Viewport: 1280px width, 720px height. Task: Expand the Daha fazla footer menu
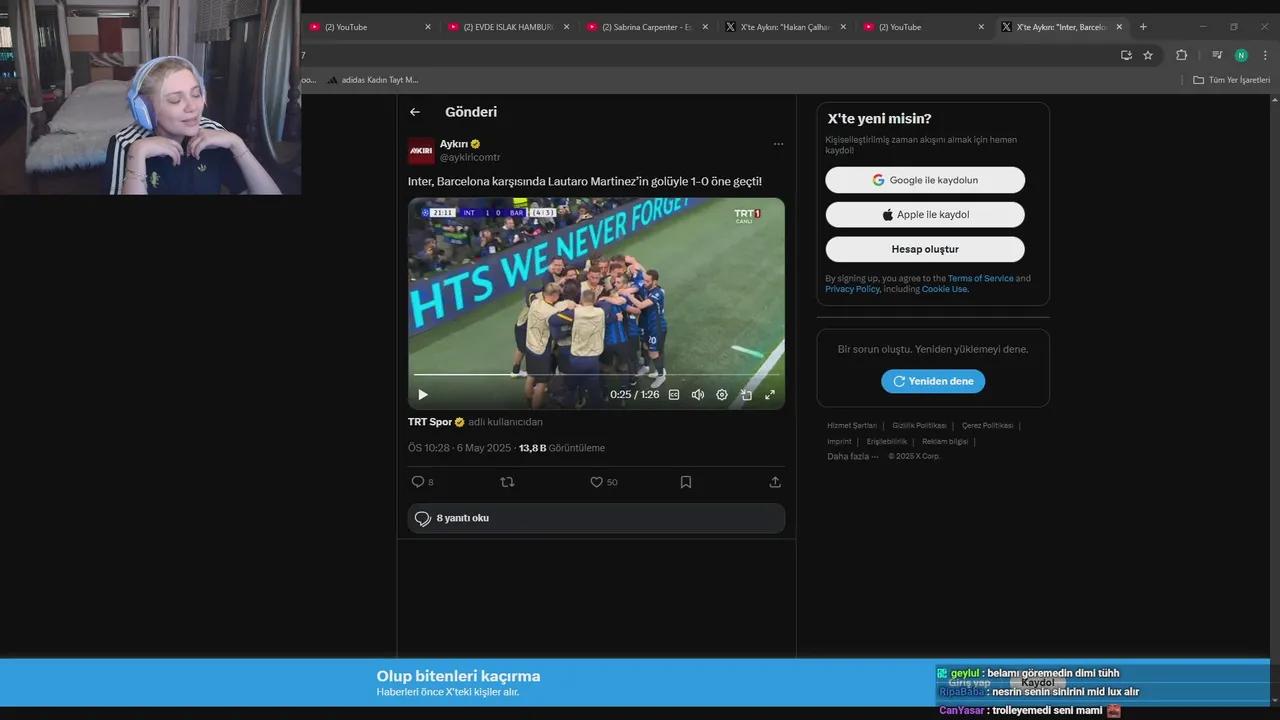click(852, 456)
